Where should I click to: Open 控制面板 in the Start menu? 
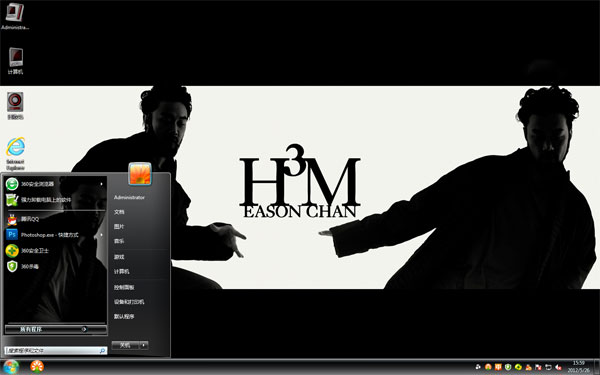(x=124, y=287)
